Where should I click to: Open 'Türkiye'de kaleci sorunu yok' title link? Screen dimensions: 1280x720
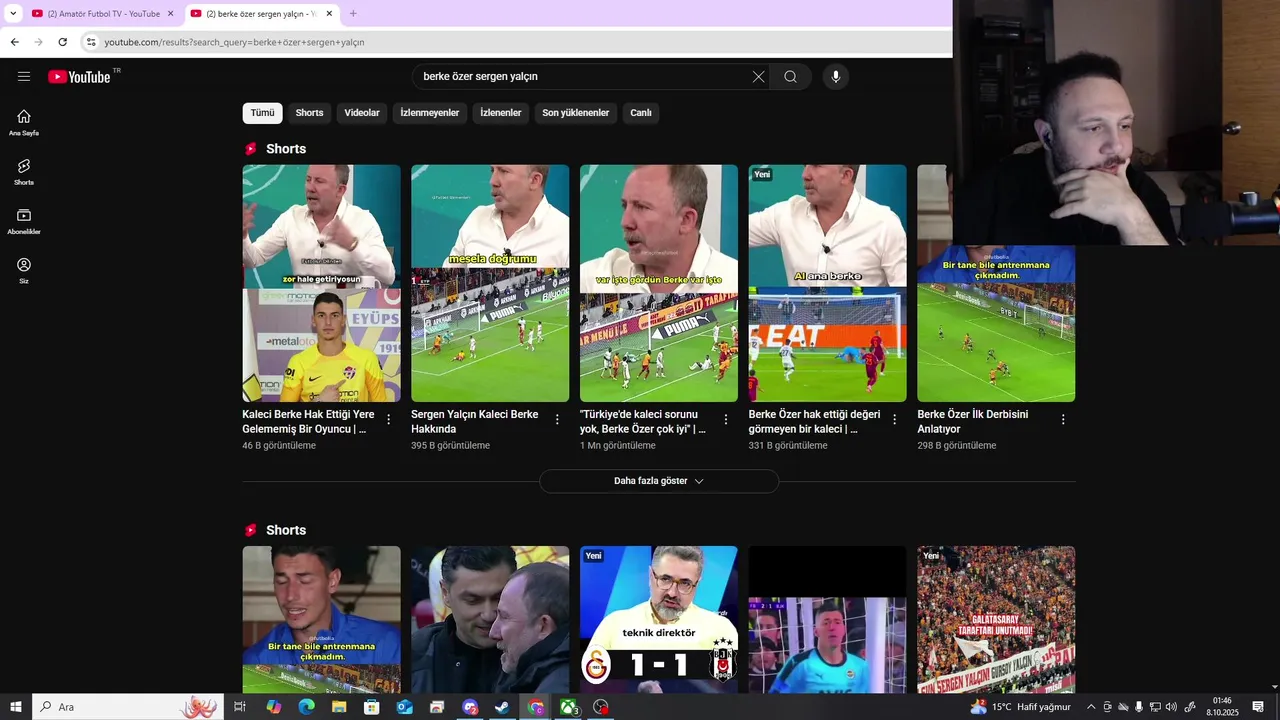tap(644, 422)
